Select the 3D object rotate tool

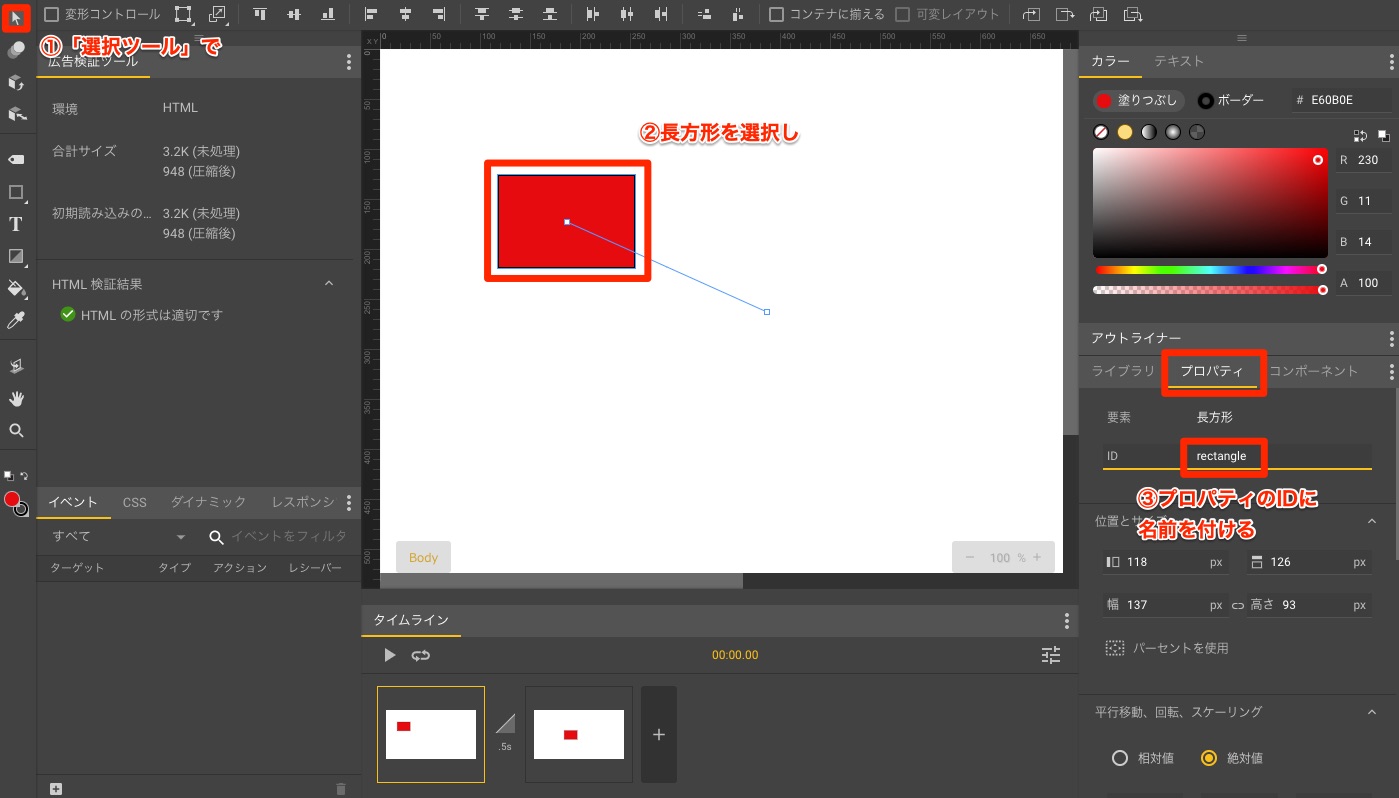click(x=16, y=82)
